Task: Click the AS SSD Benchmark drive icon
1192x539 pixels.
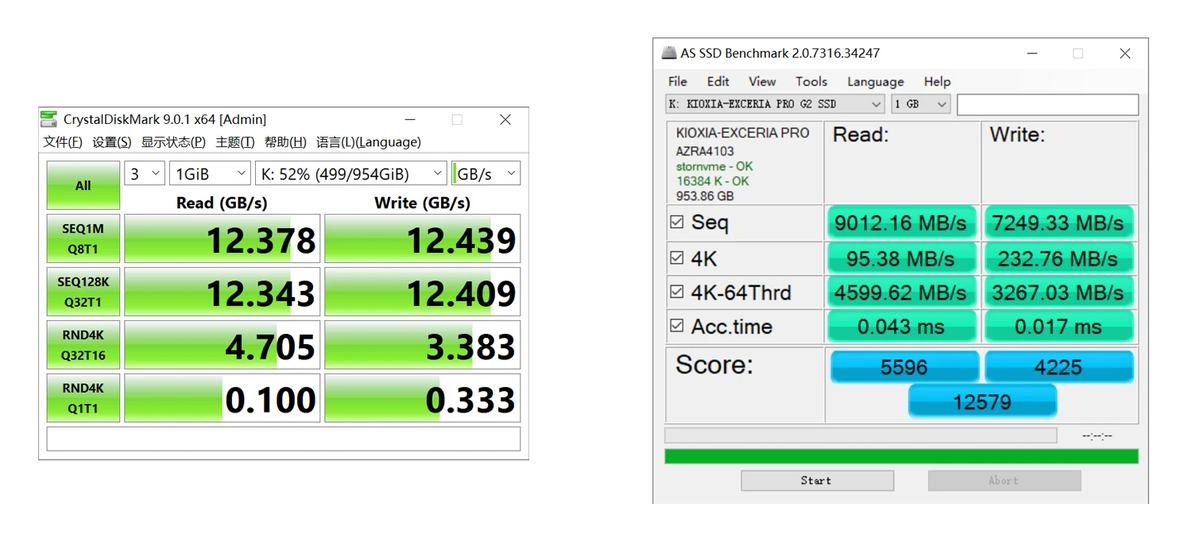Action: pos(669,53)
